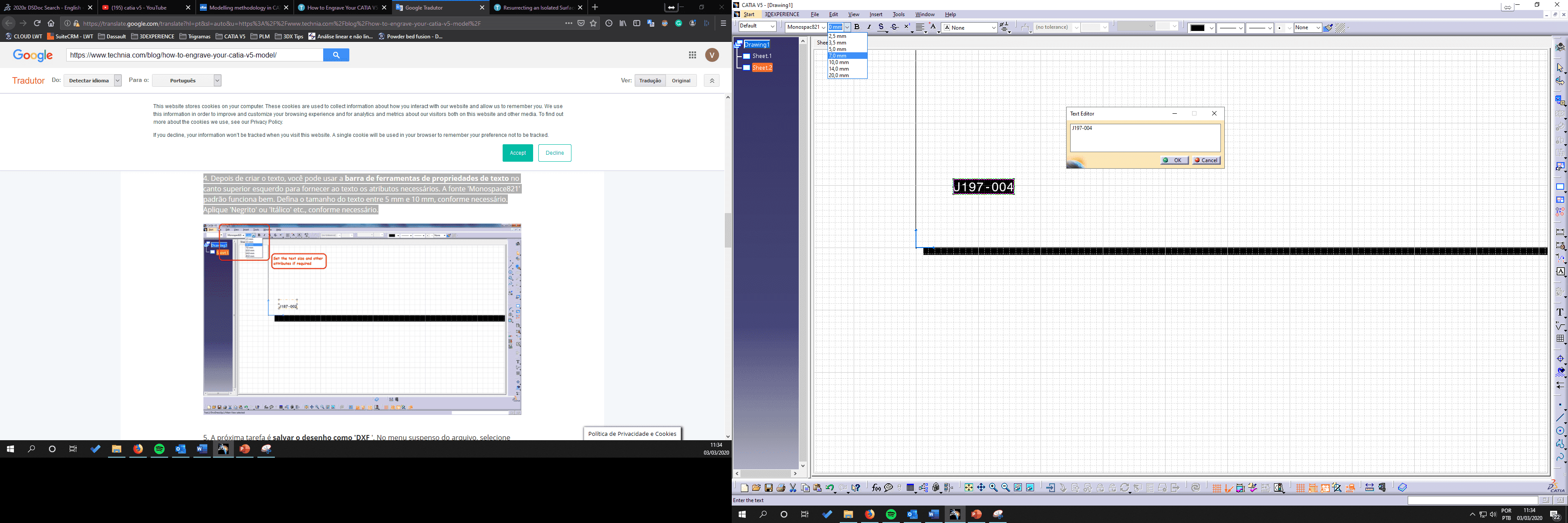
Task: Click the Zoom Out magnifier icon
Action: coord(1006,488)
